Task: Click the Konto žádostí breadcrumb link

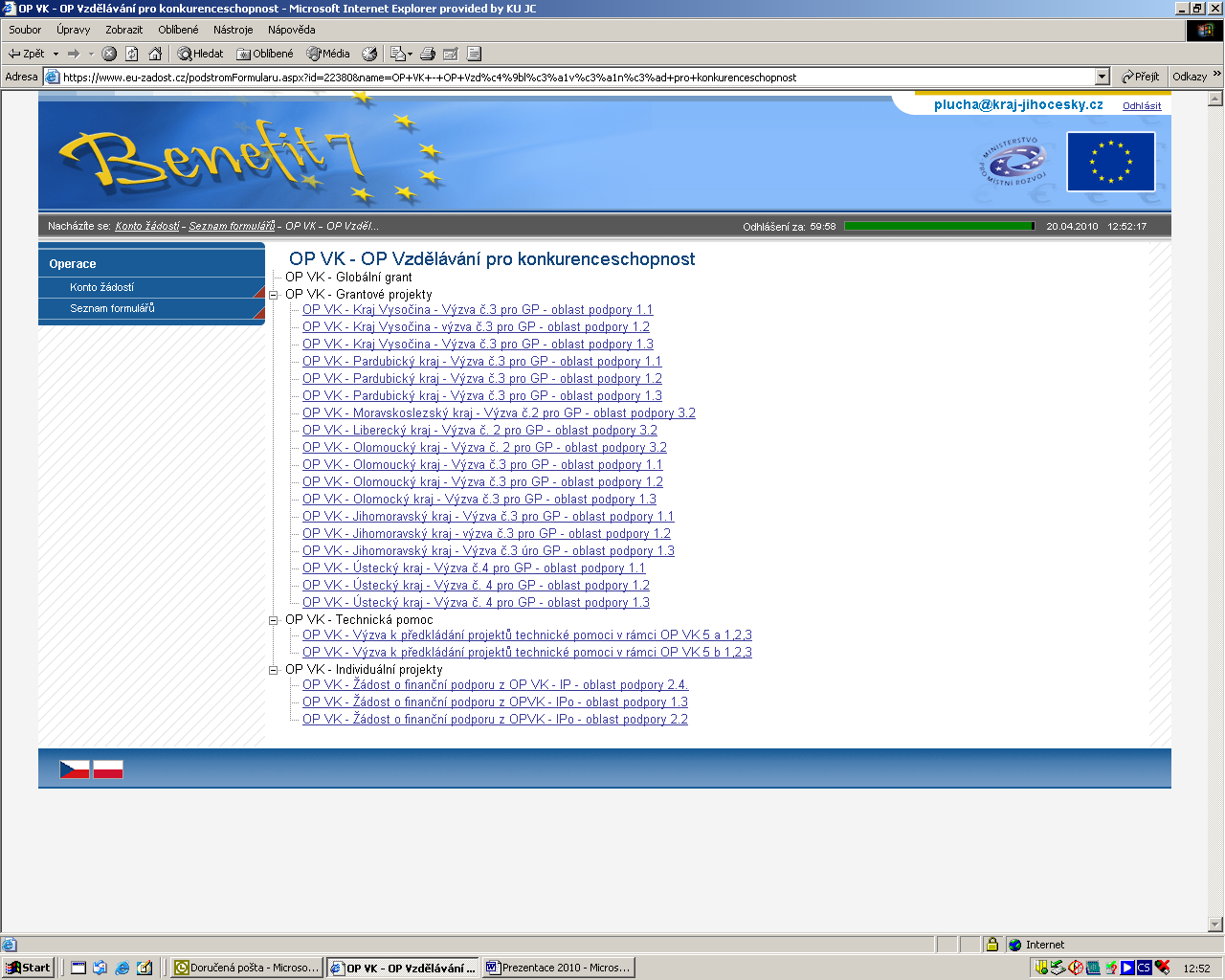Action: point(147,226)
